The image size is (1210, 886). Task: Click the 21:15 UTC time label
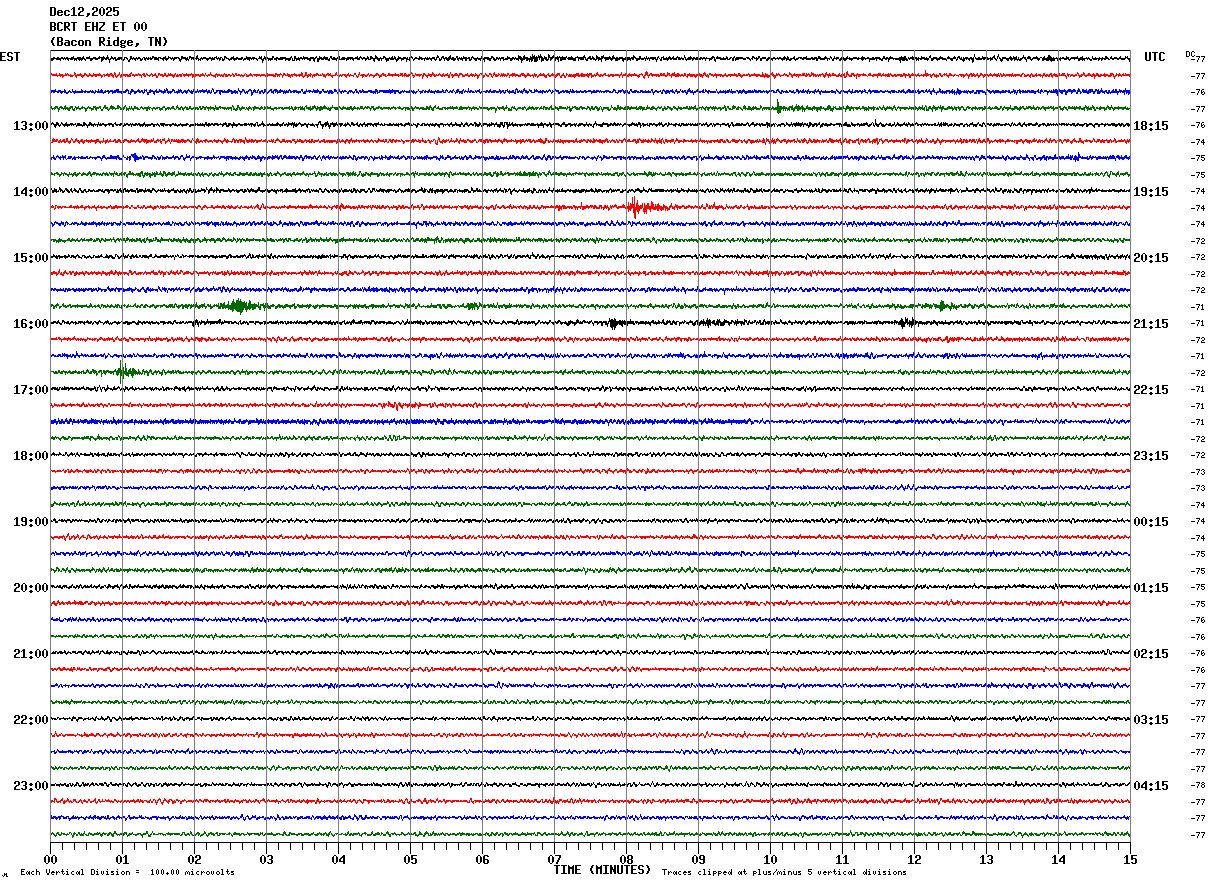coord(1151,324)
